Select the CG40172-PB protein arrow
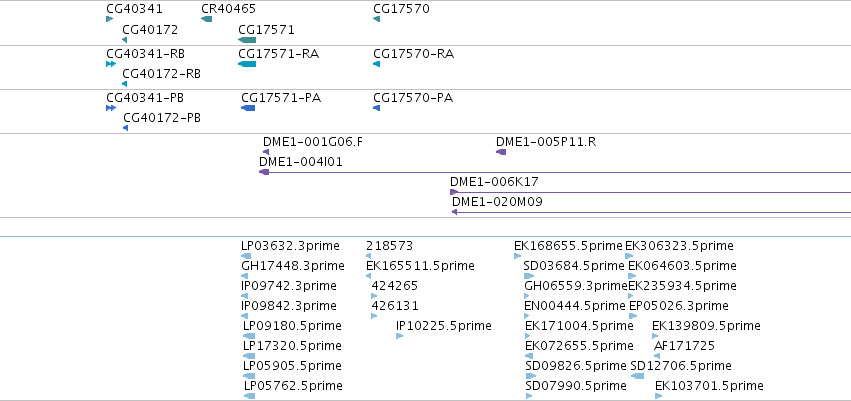The image size is (851, 401). [x=125, y=128]
